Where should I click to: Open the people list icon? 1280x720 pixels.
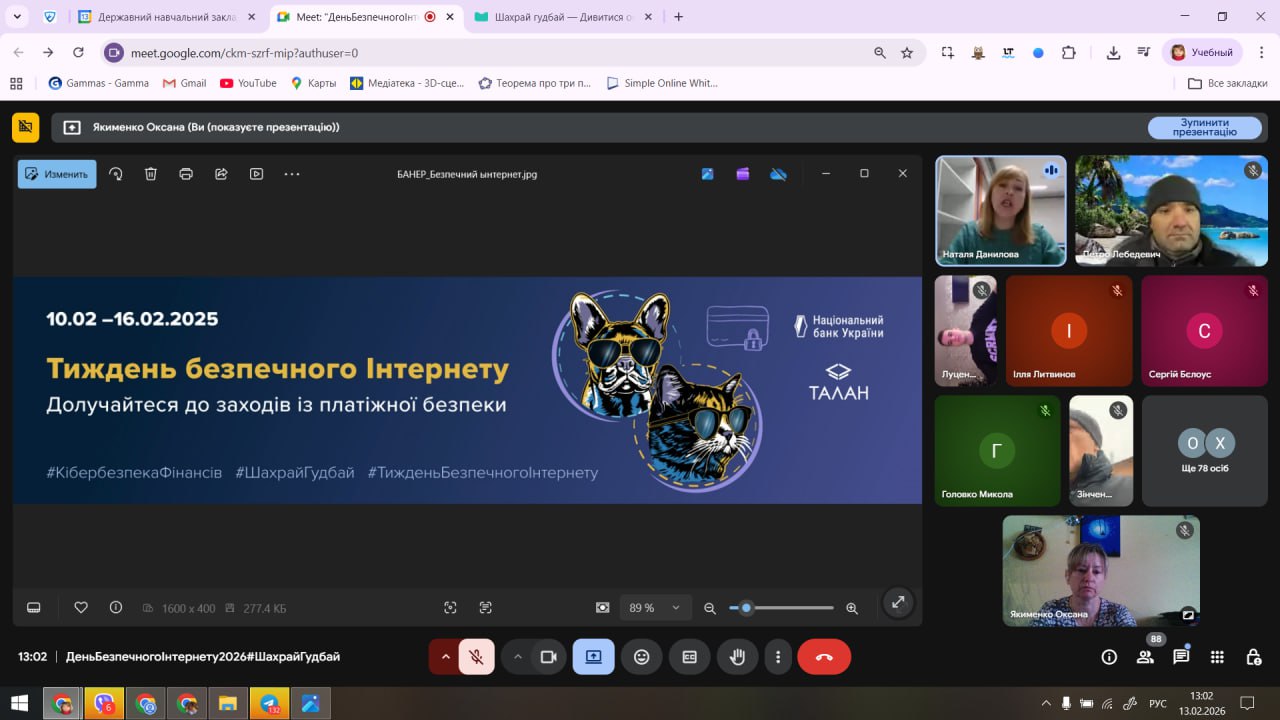coord(1145,657)
